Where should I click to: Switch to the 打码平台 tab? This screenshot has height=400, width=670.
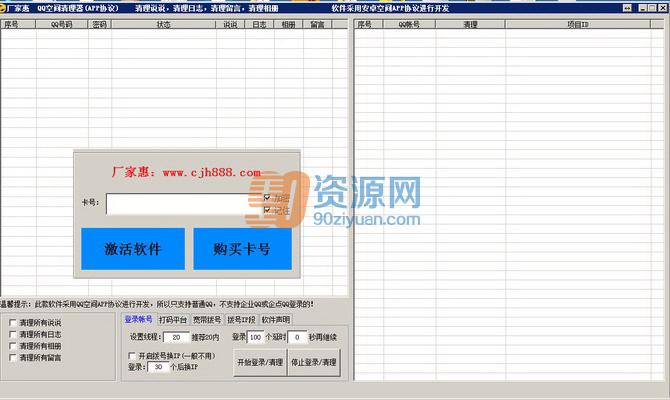point(173,320)
